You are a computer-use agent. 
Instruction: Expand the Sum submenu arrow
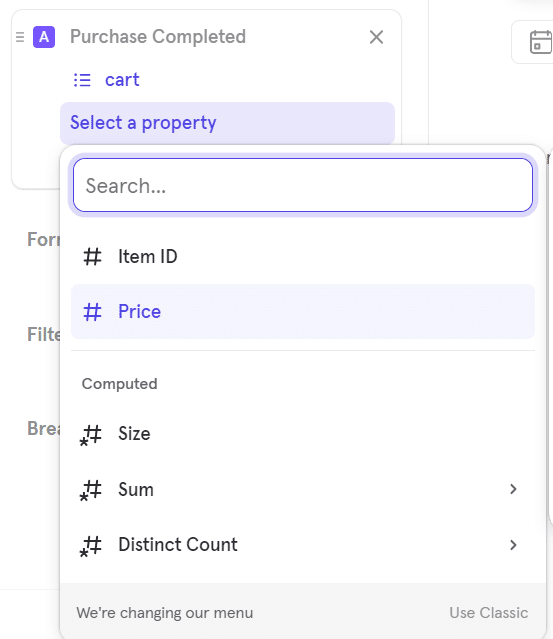(513, 489)
